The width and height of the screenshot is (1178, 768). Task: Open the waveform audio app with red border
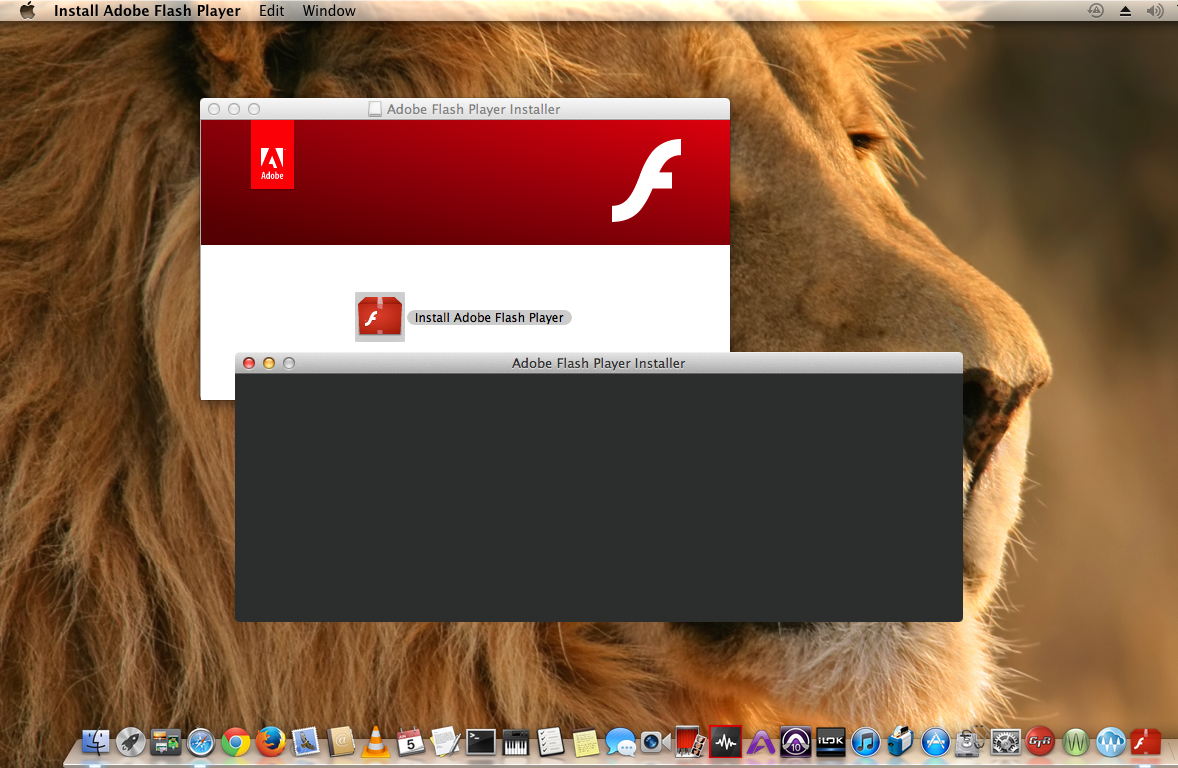(726, 742)
